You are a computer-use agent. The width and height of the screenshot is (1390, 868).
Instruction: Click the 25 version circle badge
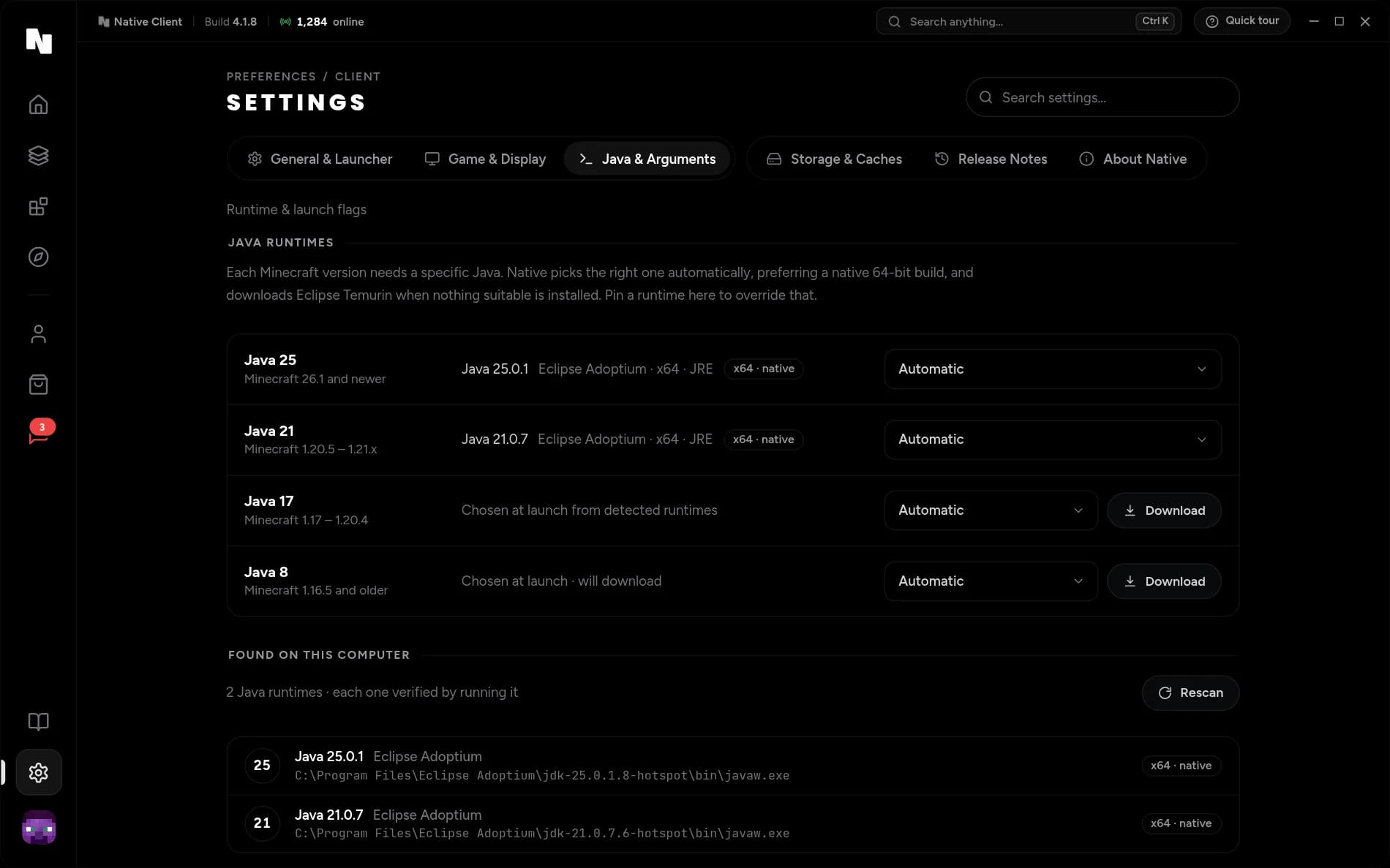point(262,765)
